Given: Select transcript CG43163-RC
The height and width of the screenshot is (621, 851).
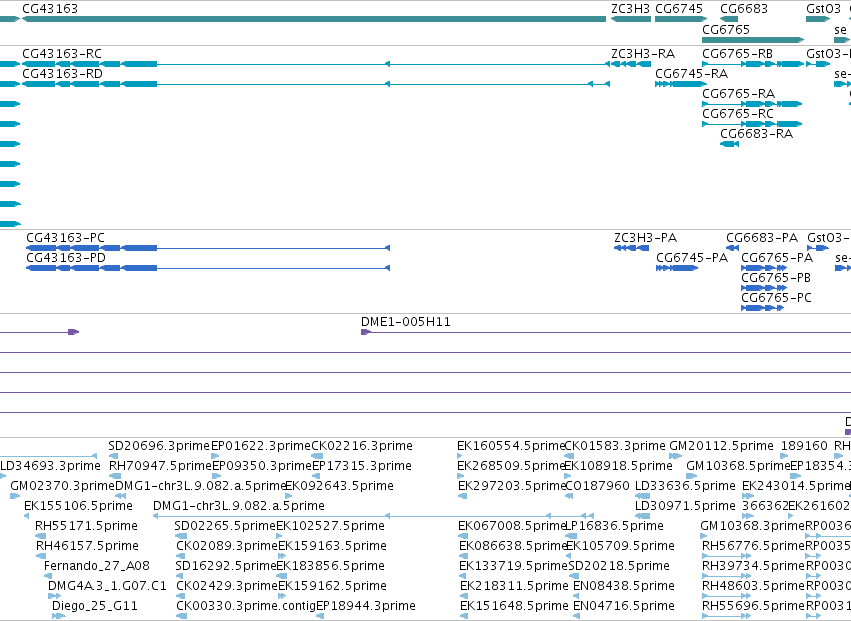Looking at the screenshot, I should pos(62,54).
